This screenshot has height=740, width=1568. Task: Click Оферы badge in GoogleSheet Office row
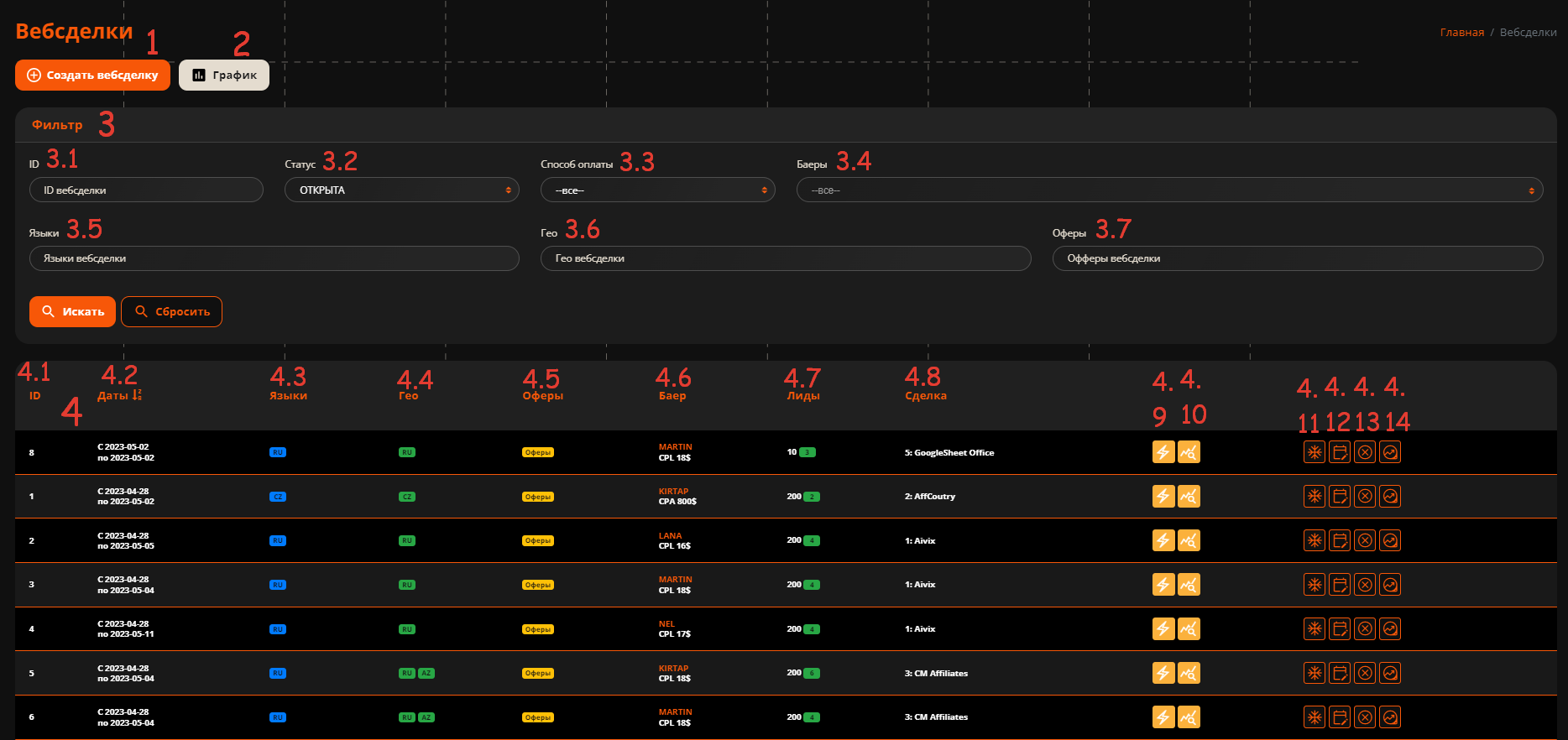click(x=538, y=452)
